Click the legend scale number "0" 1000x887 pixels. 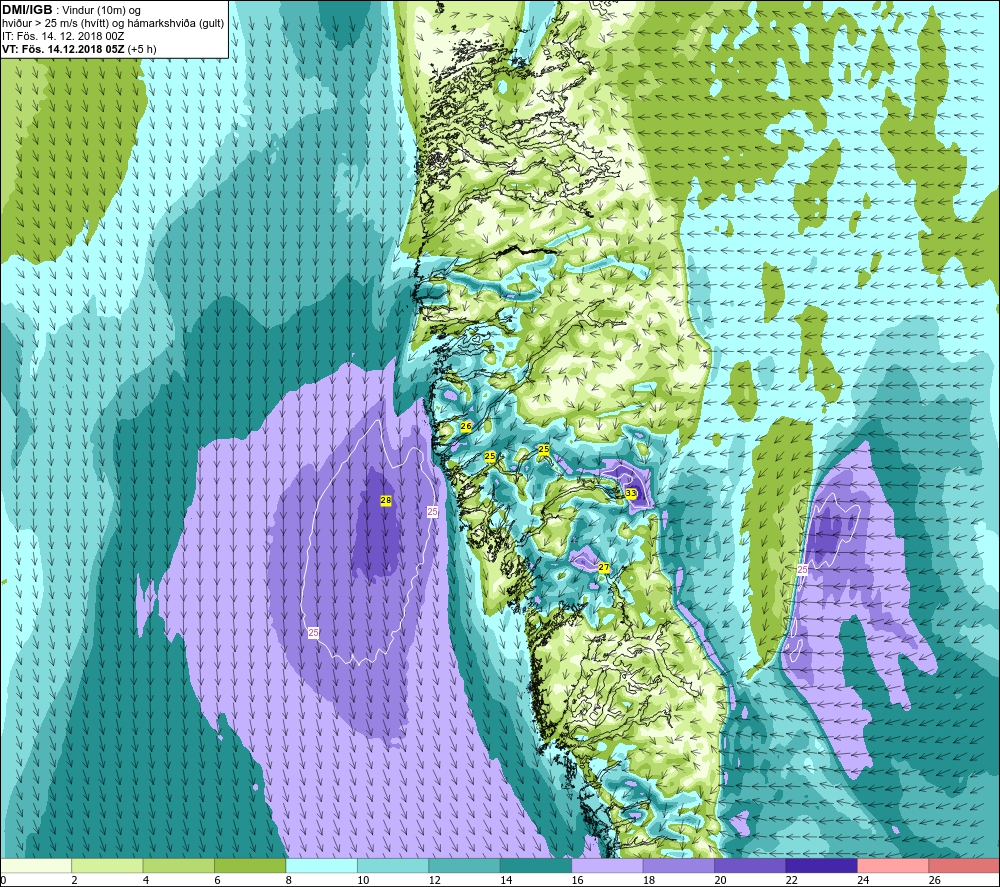tap(4, 880)
